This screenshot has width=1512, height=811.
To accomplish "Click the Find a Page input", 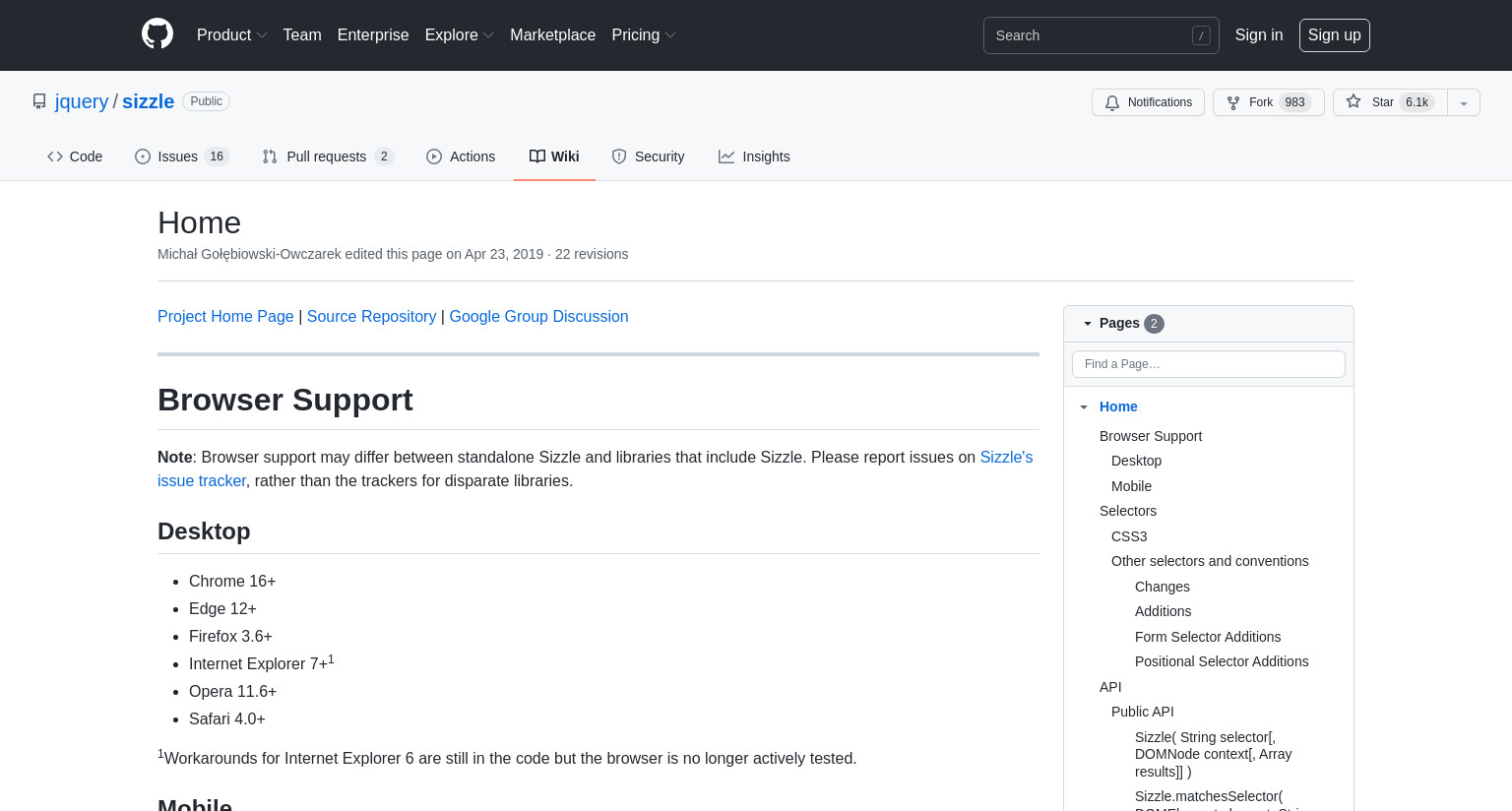I will click(x=1209, y=364).
